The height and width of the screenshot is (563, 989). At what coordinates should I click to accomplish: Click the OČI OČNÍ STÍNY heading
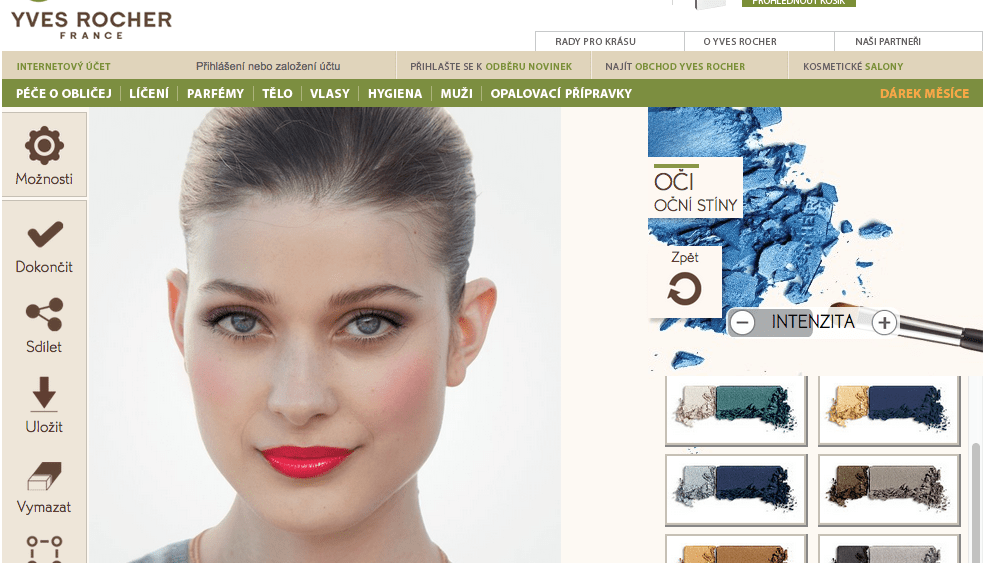695,188
